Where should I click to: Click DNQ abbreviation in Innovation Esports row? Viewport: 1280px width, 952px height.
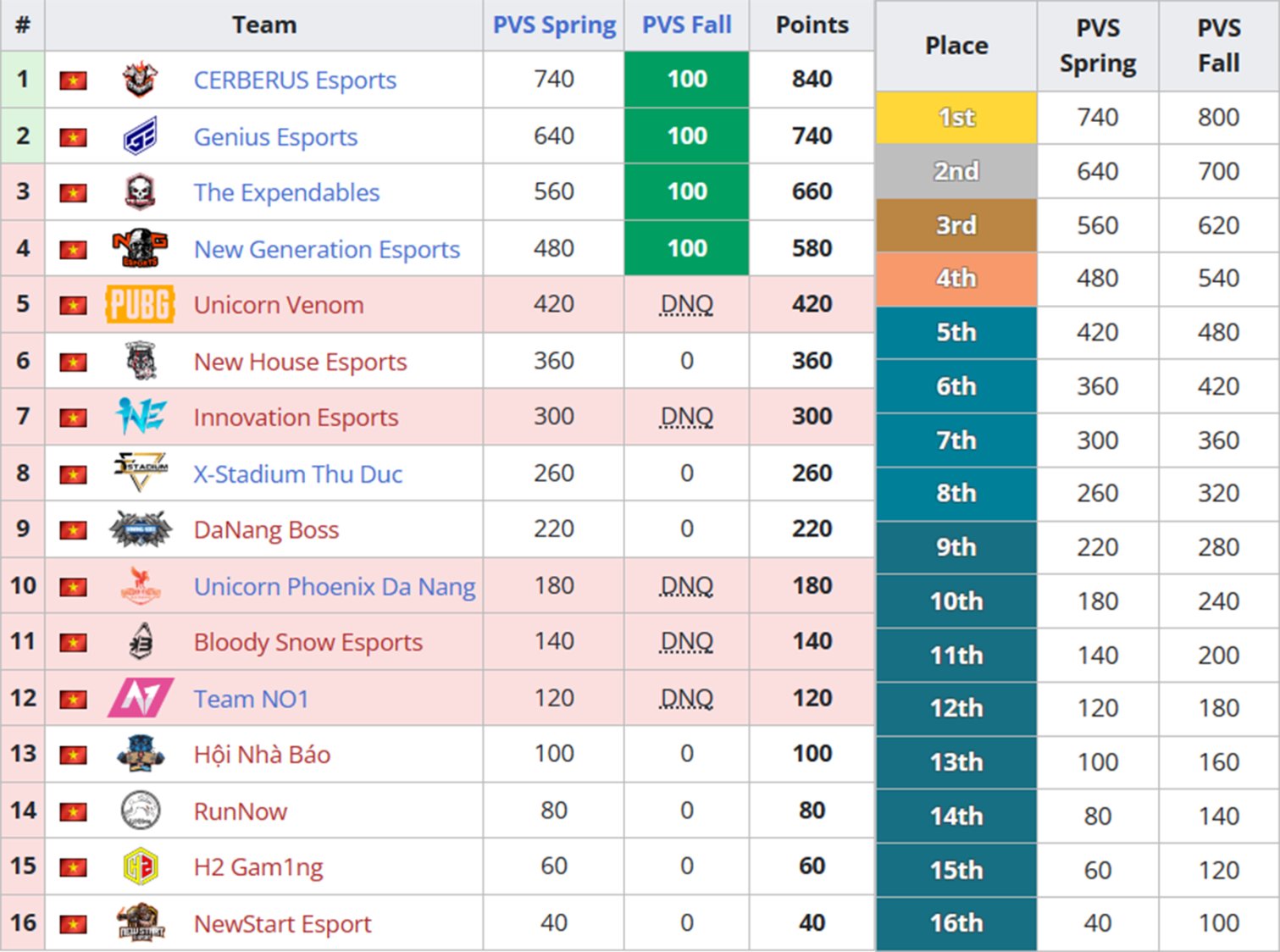(x=686, y=417)
